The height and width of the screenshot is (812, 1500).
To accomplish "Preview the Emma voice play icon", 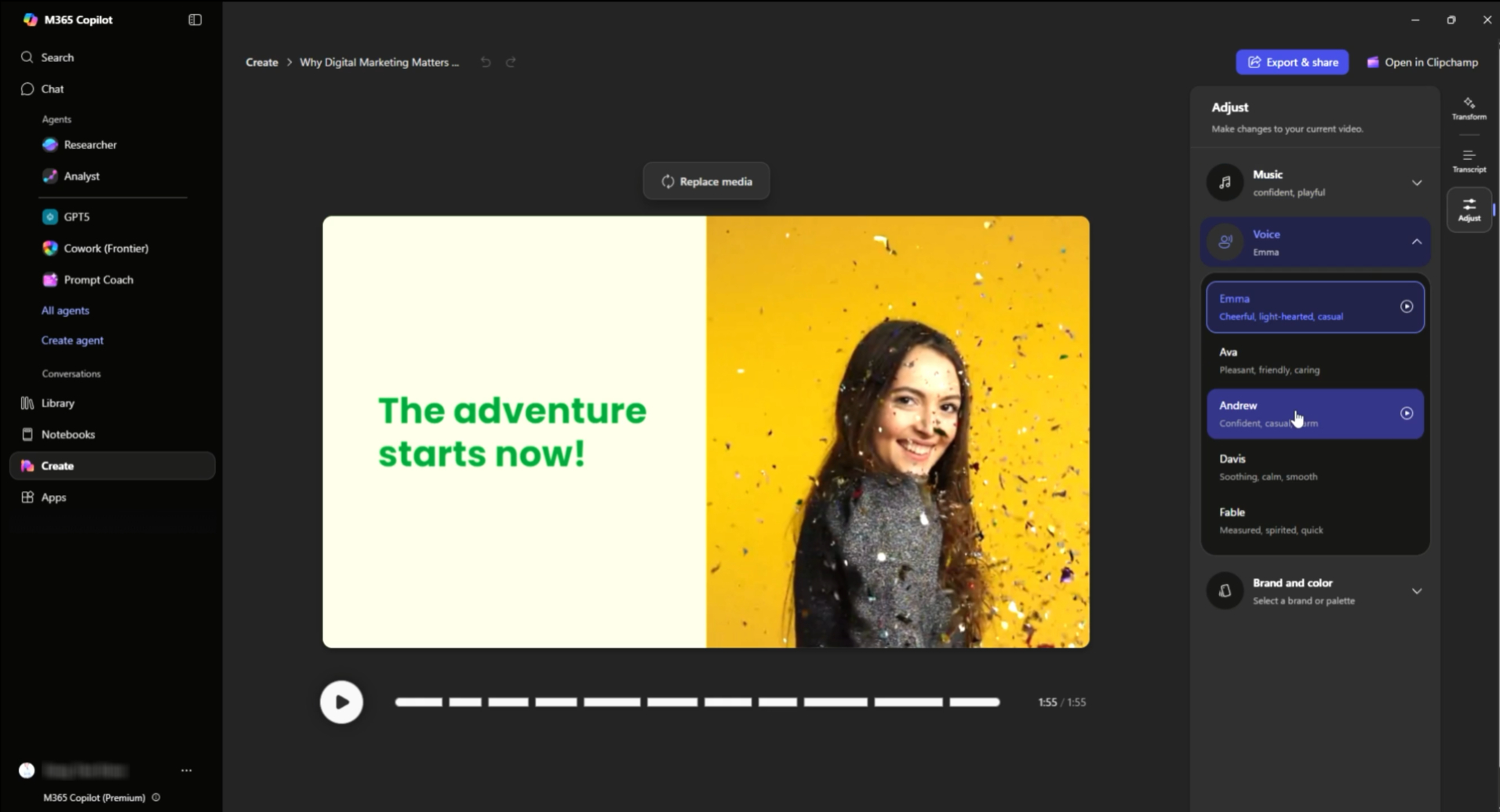I will pos(1407,307).
